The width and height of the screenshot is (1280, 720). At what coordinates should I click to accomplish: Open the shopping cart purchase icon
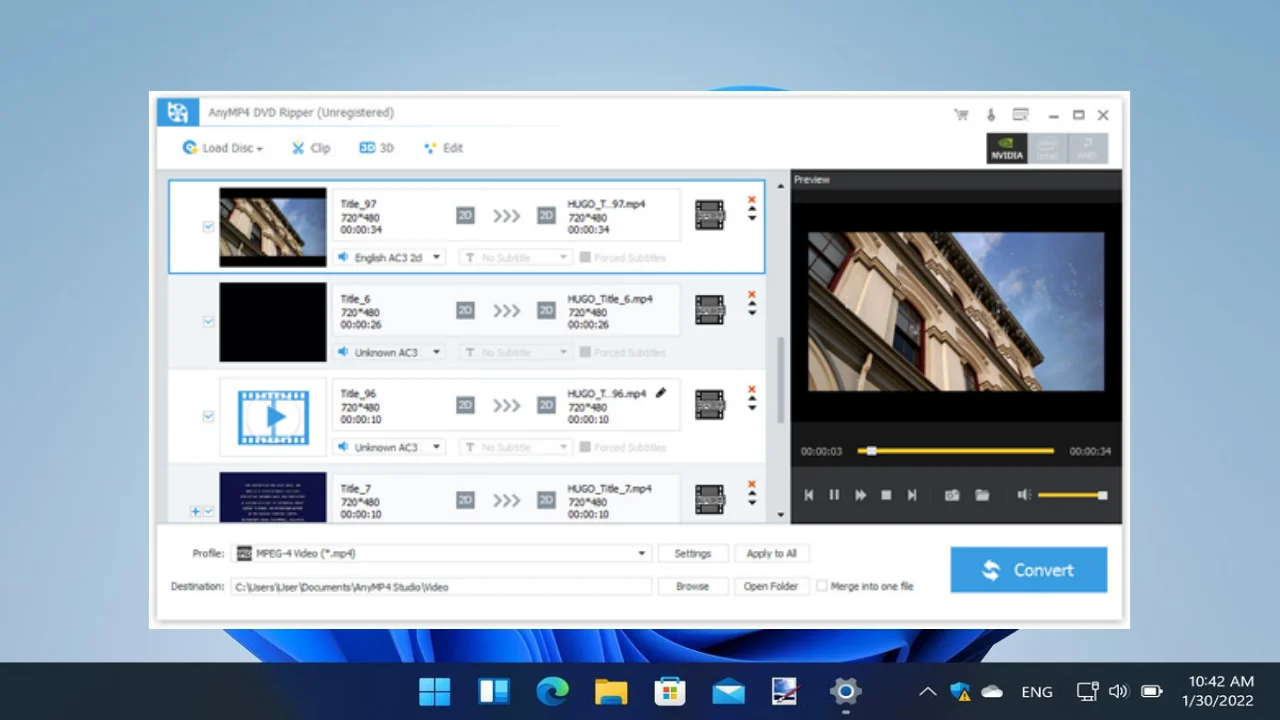point(961,115)
